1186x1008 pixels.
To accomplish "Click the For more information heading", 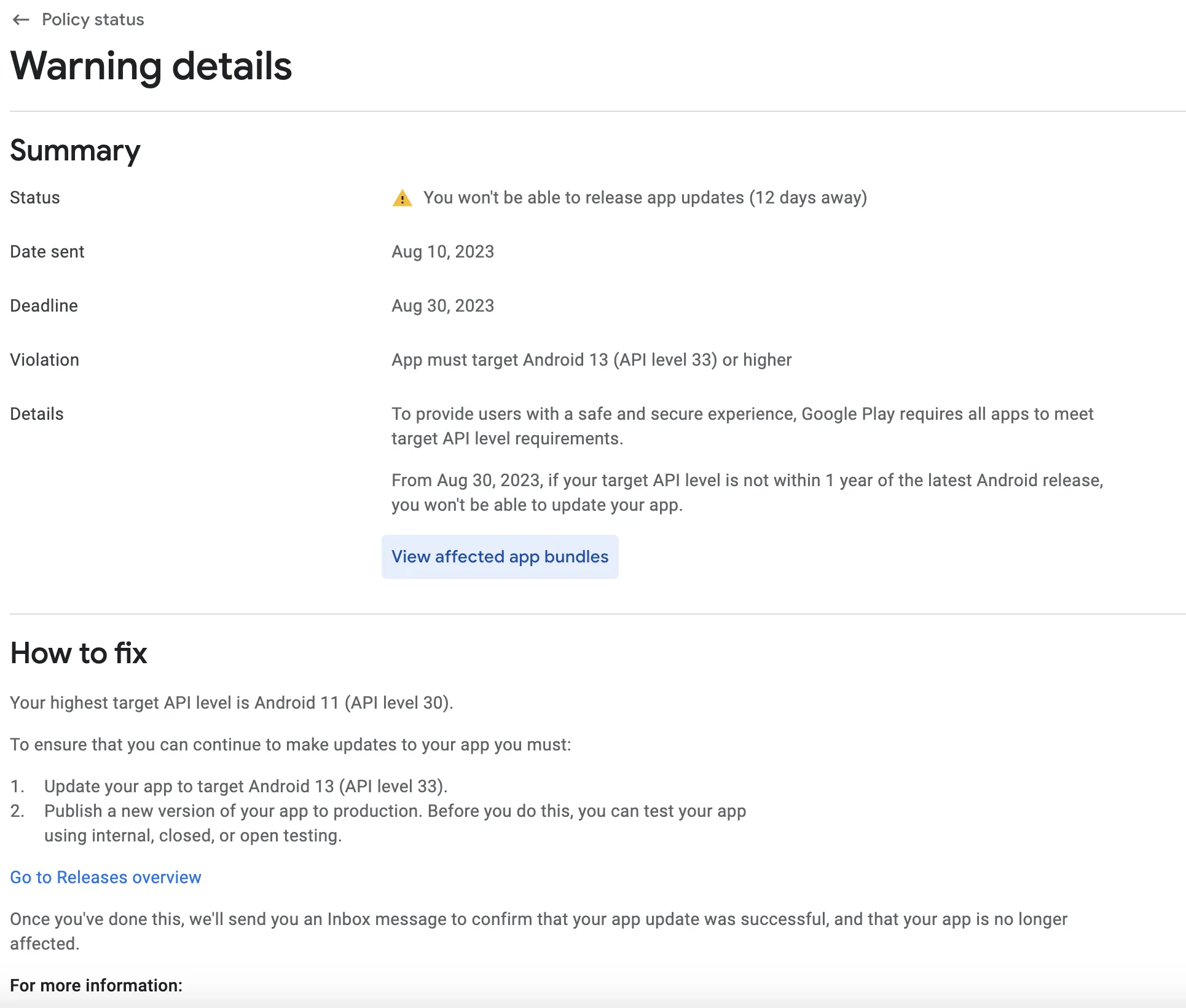I will coord(96,985).
